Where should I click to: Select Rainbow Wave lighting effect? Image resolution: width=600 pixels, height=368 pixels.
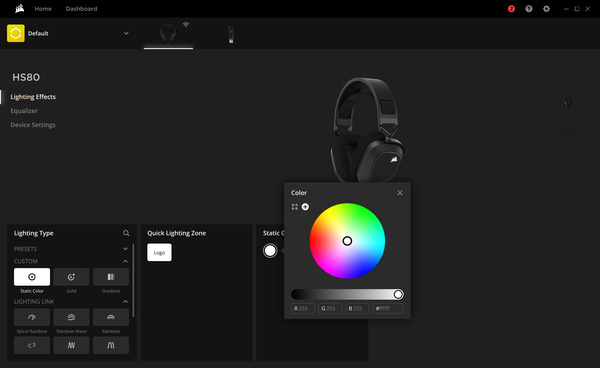tap(71, 317)
